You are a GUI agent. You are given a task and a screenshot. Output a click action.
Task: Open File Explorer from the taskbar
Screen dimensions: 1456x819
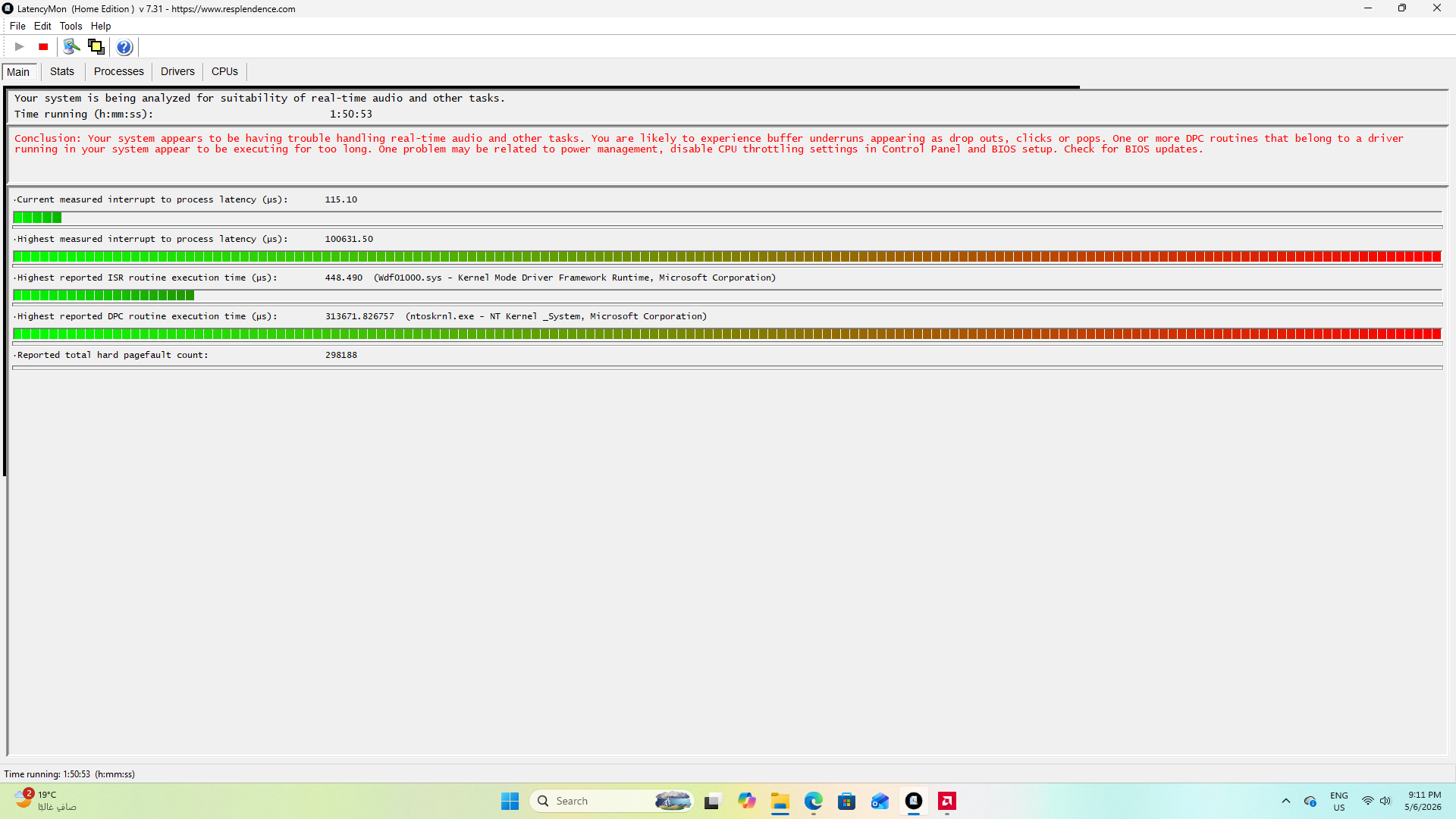(780, 801)
